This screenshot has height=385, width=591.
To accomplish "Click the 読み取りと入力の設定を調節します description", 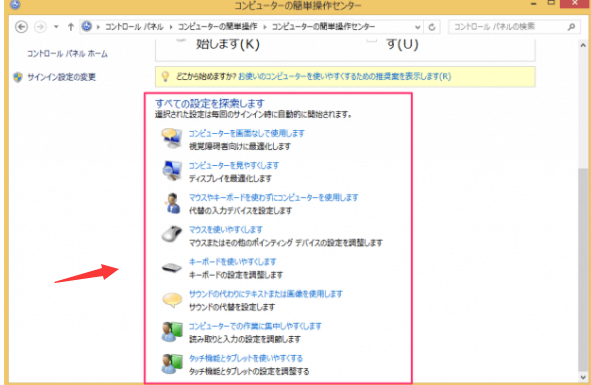I will click(245, 339).
